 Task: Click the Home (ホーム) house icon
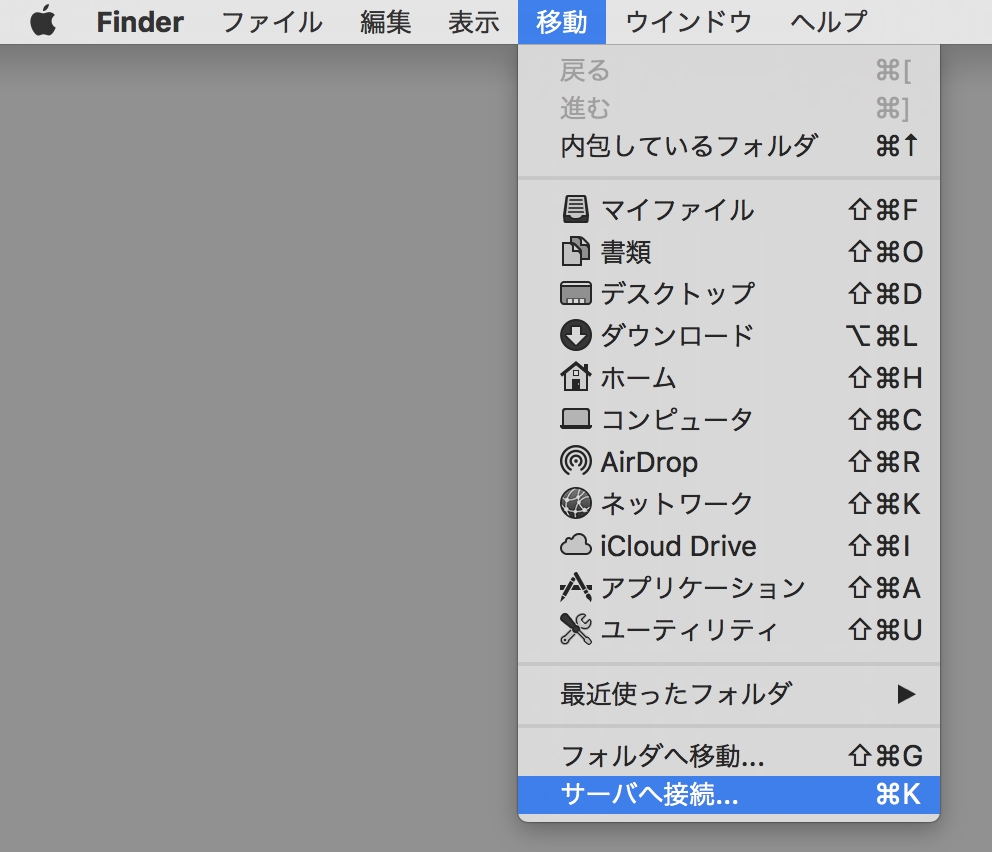576,378
